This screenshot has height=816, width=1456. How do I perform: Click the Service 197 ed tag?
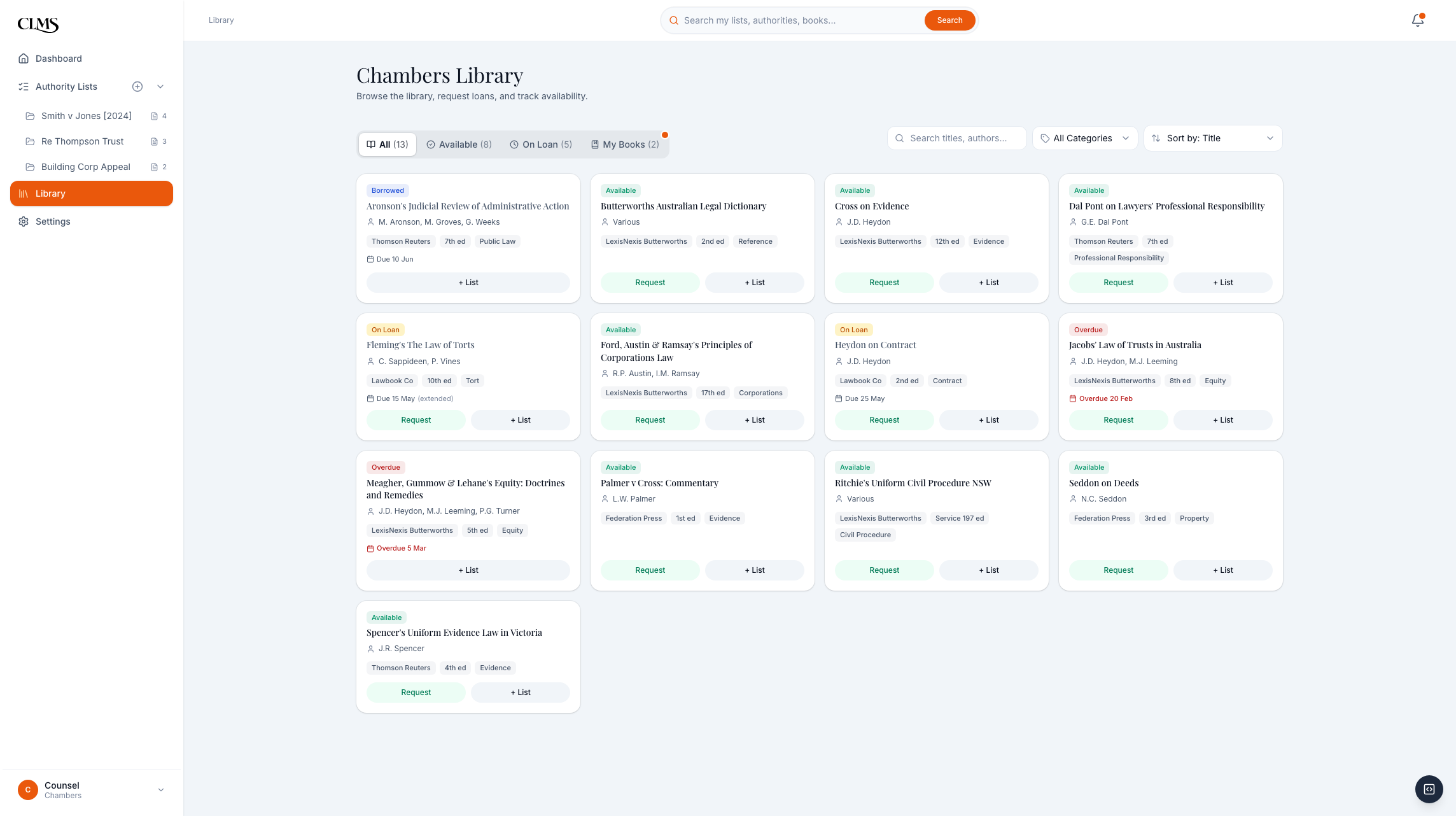tap(960, 518)
